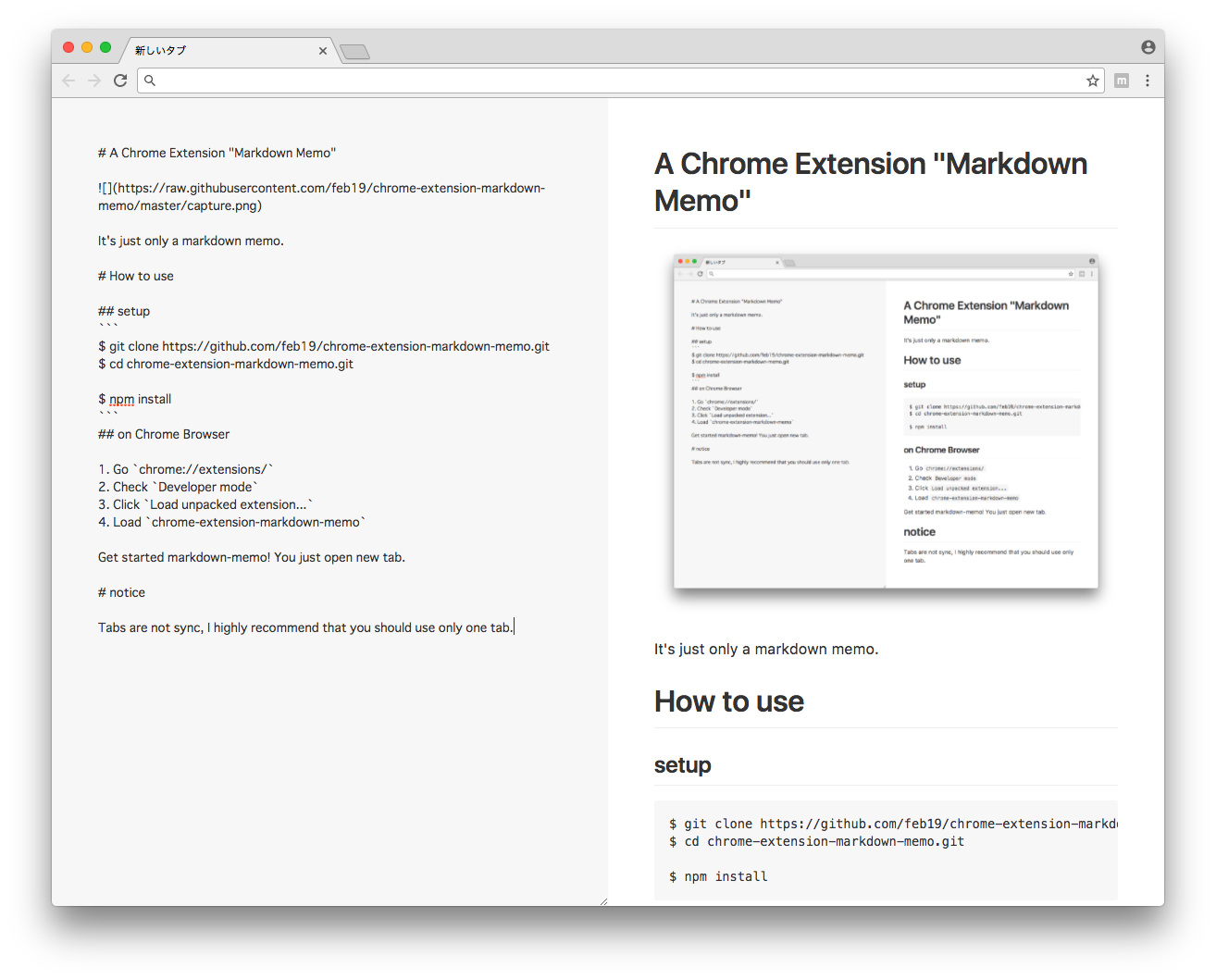Click 'Tabs are not sync' editor line
Image resolution: width=1216 pixels, height=980 pixels.
click(305, 627)
